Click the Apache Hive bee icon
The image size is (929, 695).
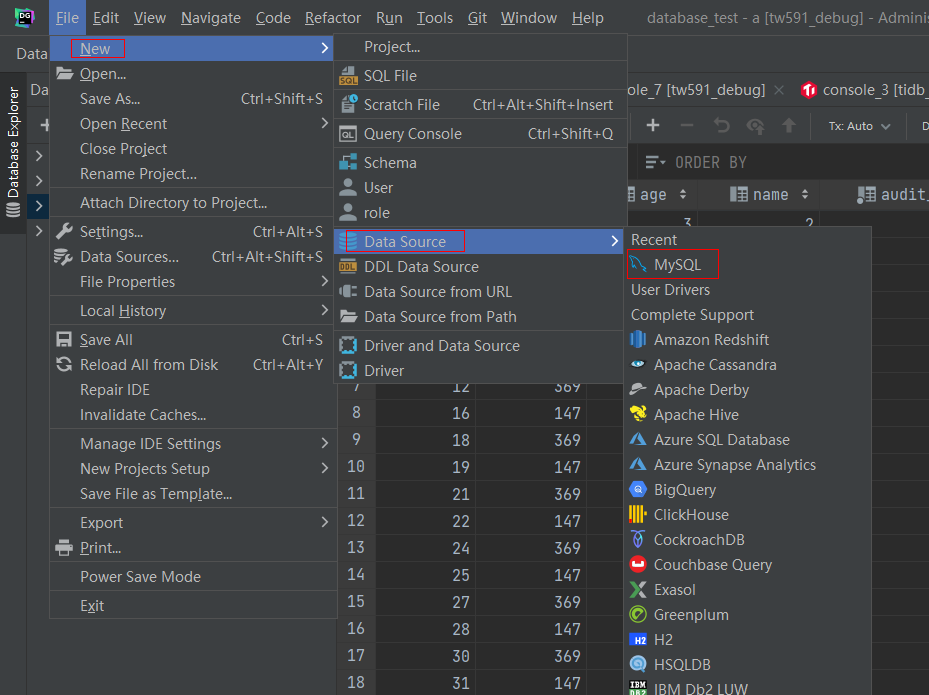[638, 414]
